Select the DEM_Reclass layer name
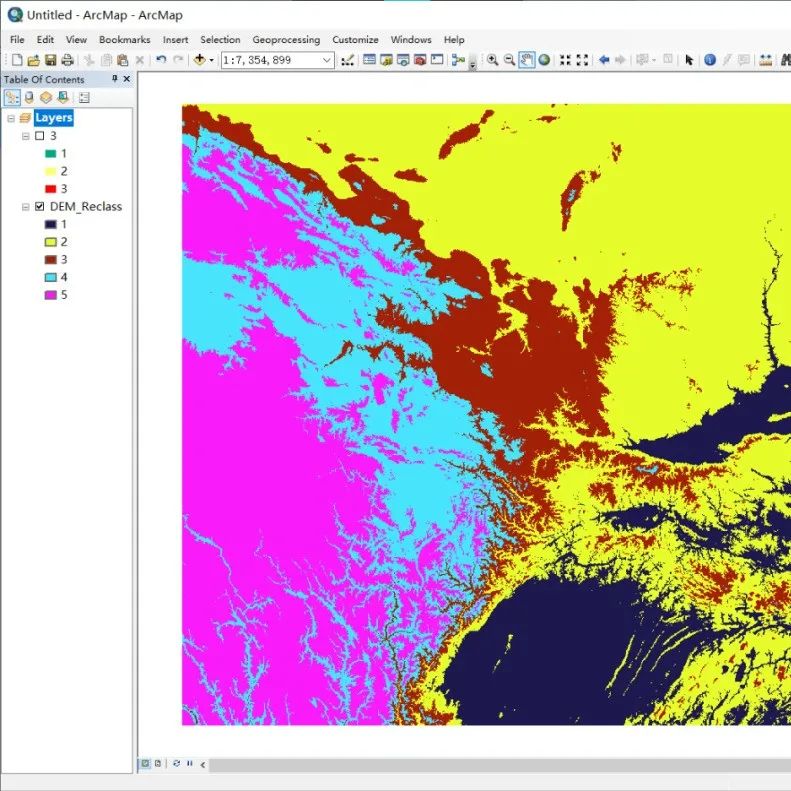791x791 pixels. (85, 207)
